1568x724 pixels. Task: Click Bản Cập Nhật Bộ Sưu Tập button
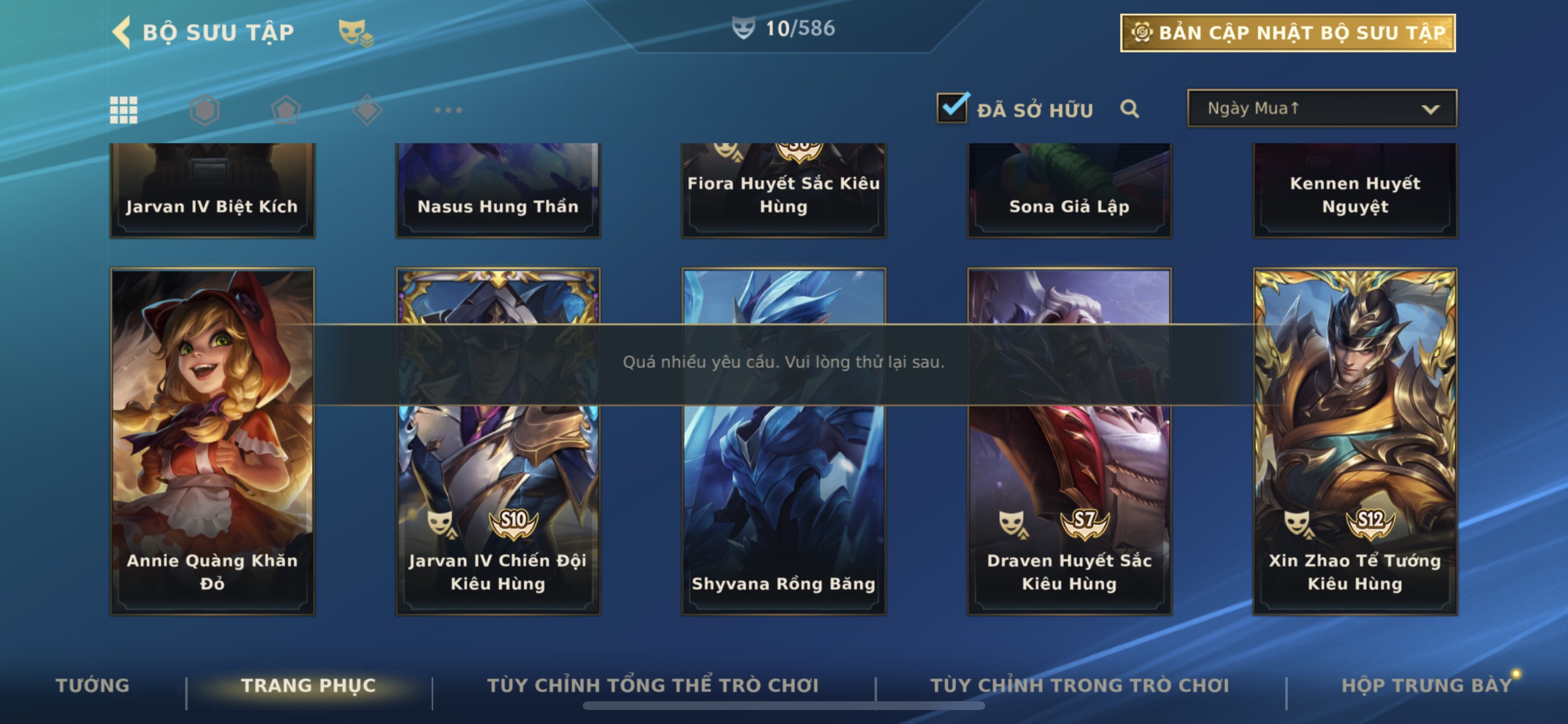(x=1288, y=33)
